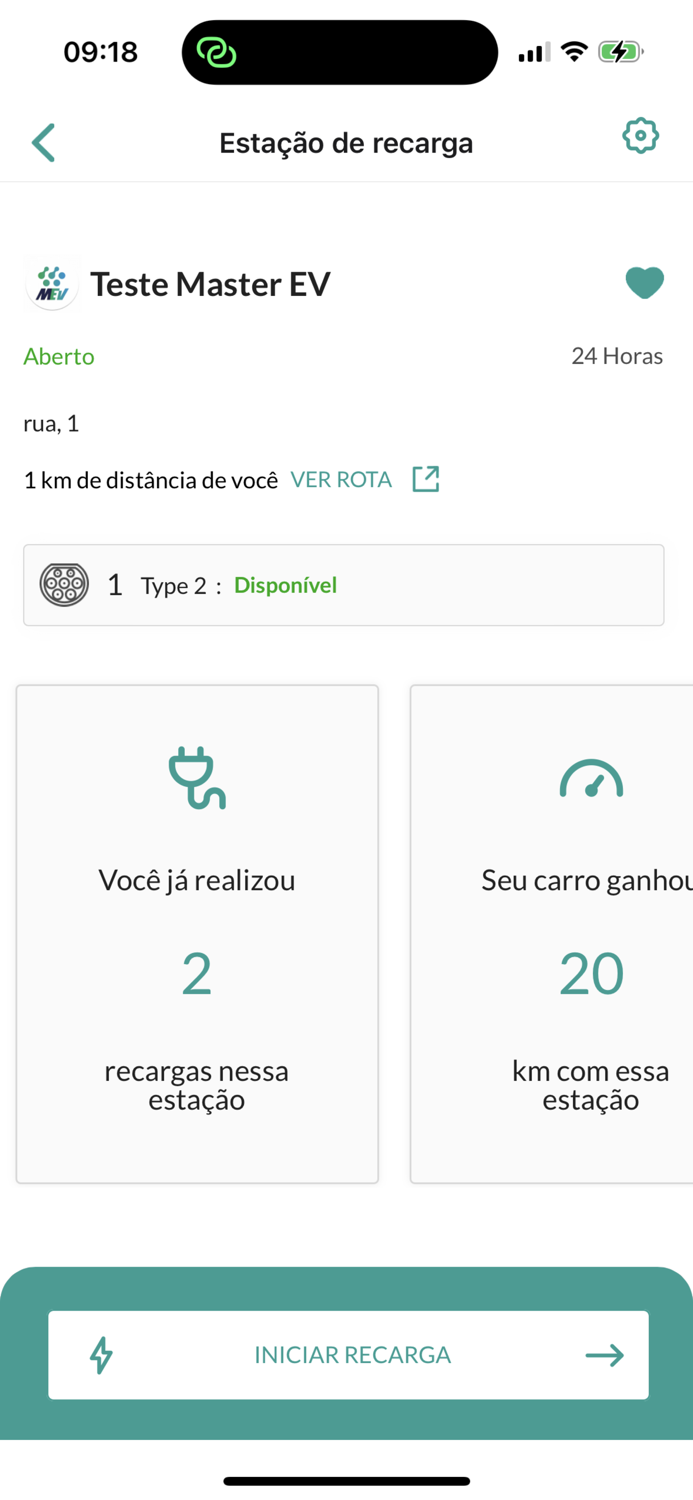Image resolution: width=693 pixels, height=1500 pixels.
Task: Navigate back with the chevron arrow
Action: [x=43, y=142]
